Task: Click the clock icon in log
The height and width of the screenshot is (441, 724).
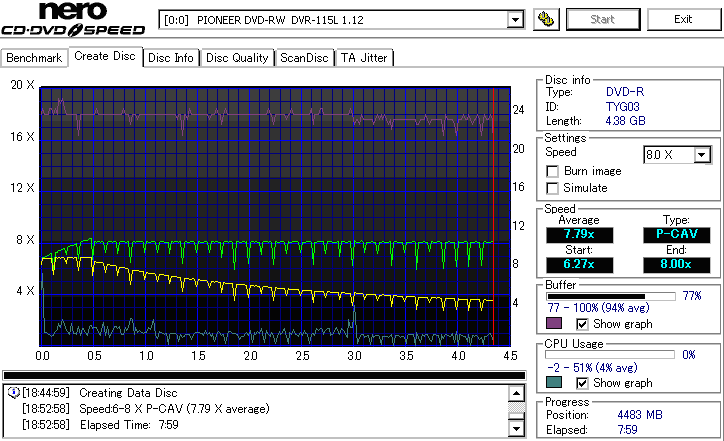Action: pos(13,392)
